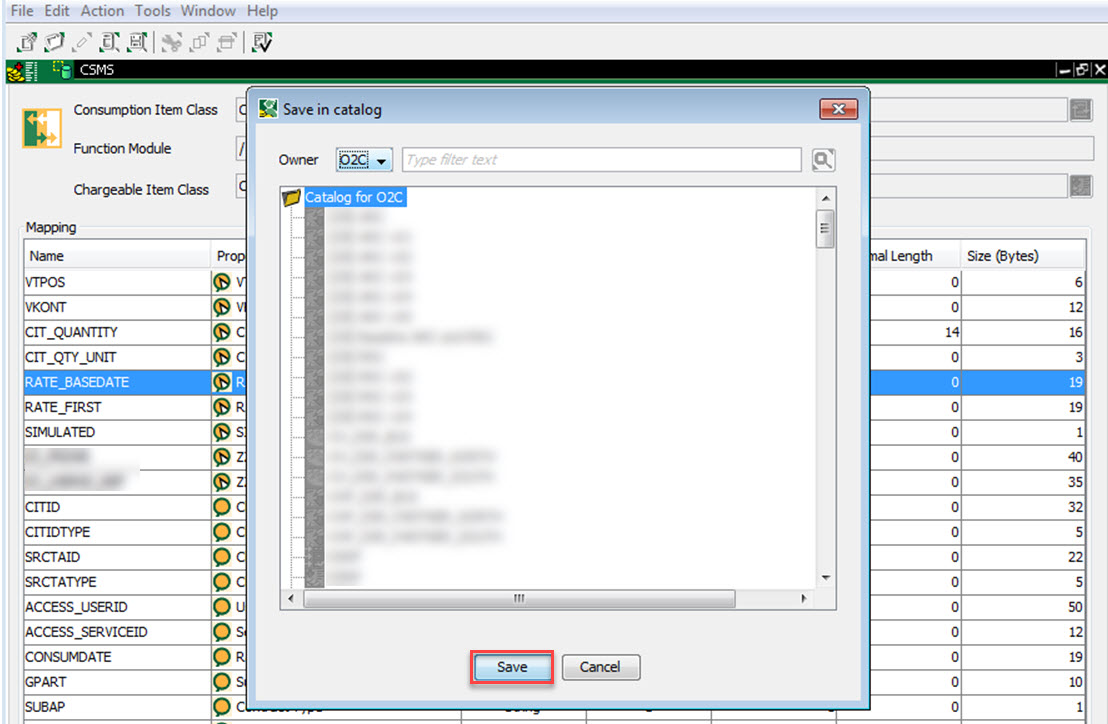Cancel the Save in catalog dialog
The height and width of the screenshot is (724, 1108).
(x=600, y=667)
